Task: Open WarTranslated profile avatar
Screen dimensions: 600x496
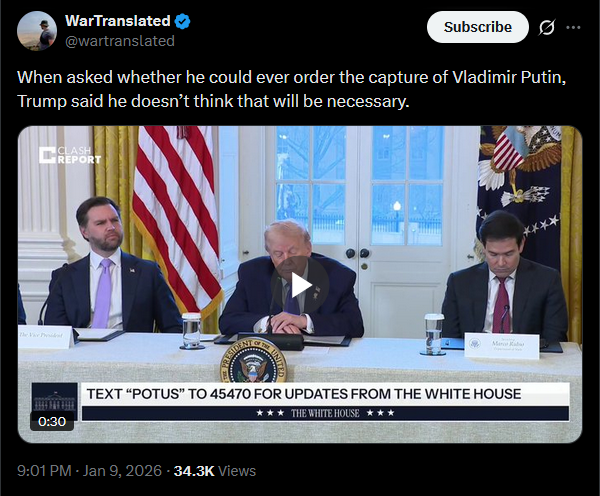Action: point(37,31)
